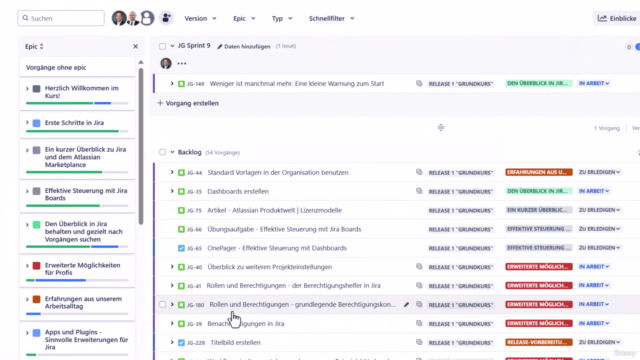Open status dropdown for JG-228
640x360 pixels.
[599, 342]
